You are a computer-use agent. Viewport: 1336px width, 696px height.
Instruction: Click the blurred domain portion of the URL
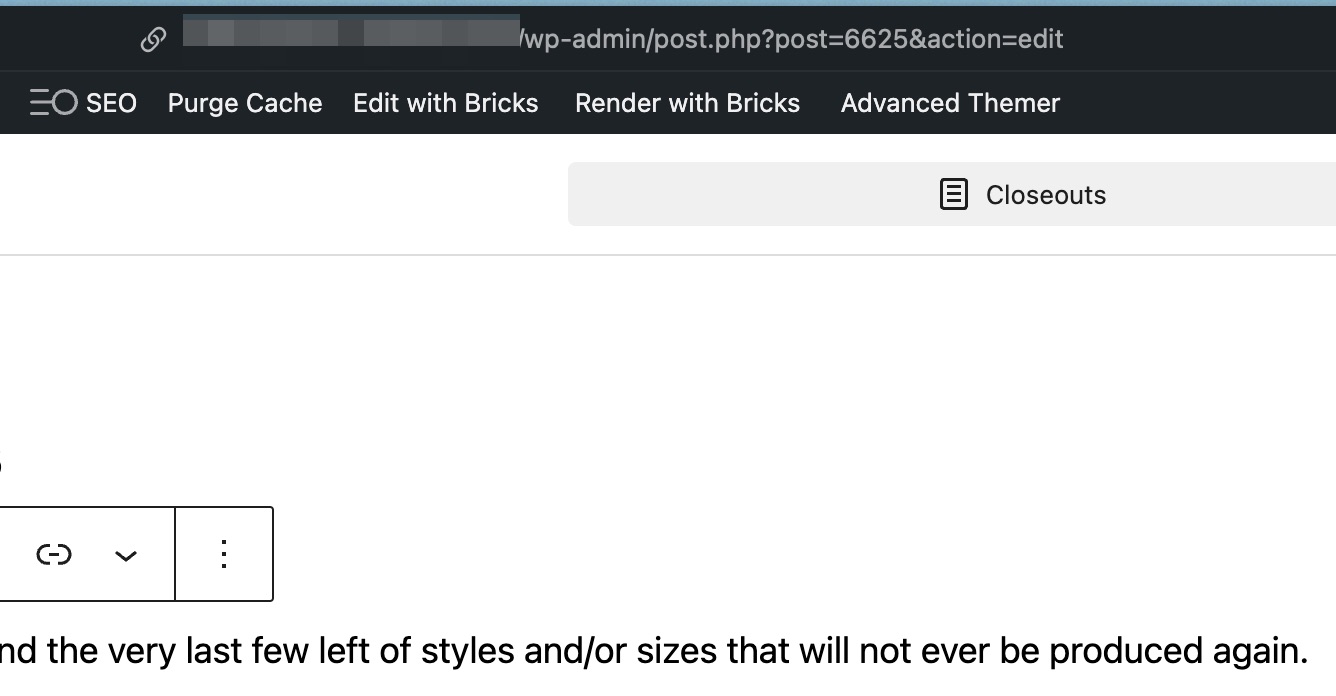click(351, 31)
